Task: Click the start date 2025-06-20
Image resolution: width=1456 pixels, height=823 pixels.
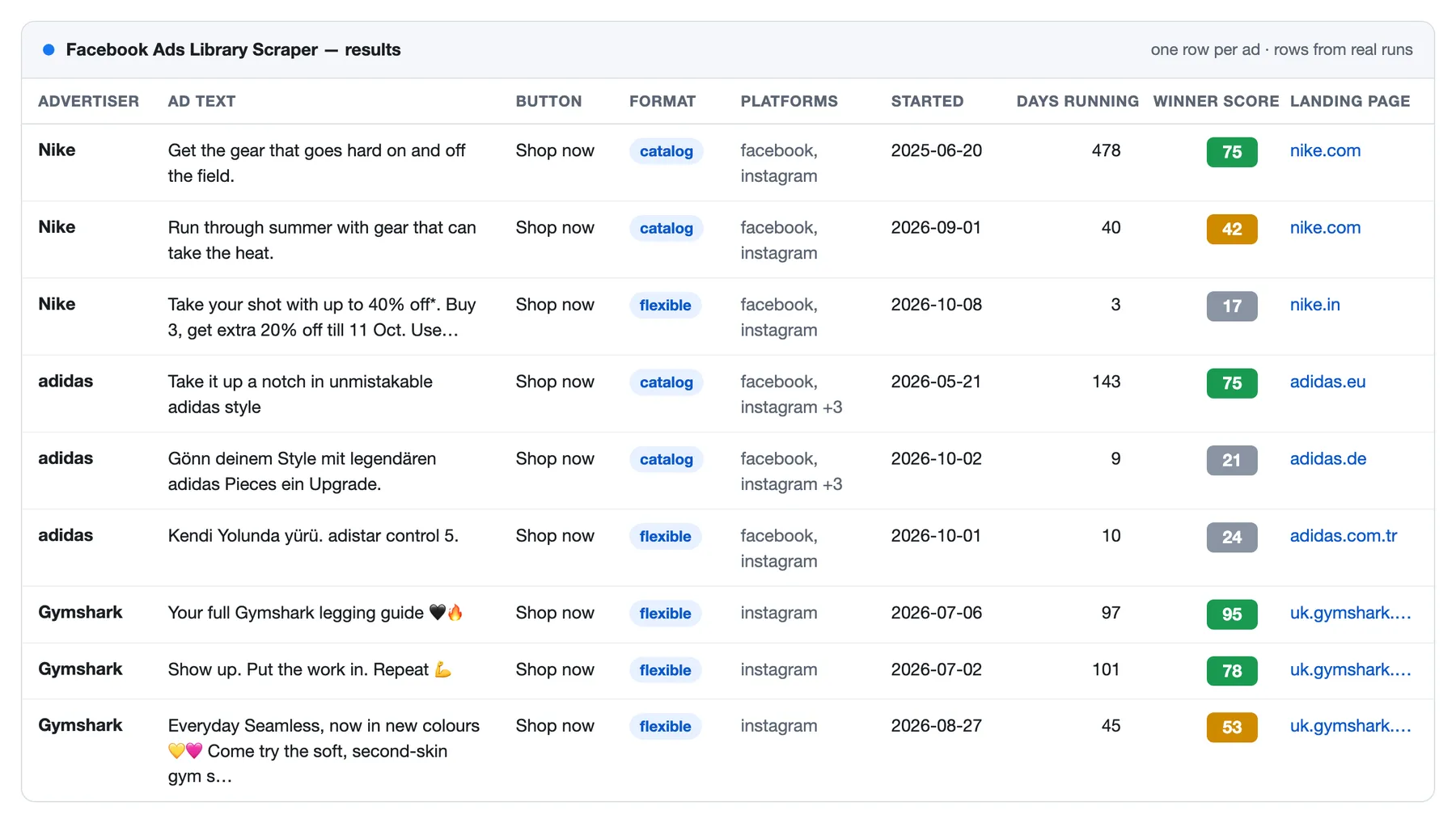Action: [x=937, y=150]
